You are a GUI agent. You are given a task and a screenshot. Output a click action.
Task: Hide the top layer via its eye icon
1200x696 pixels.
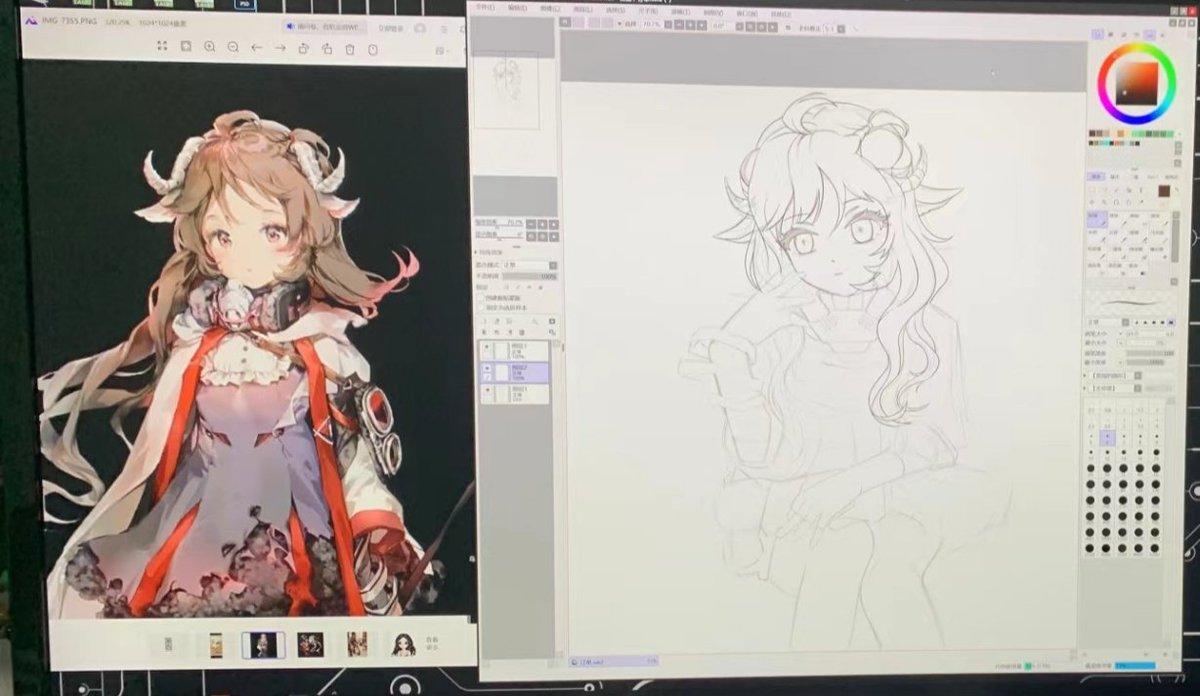(487, 346)
